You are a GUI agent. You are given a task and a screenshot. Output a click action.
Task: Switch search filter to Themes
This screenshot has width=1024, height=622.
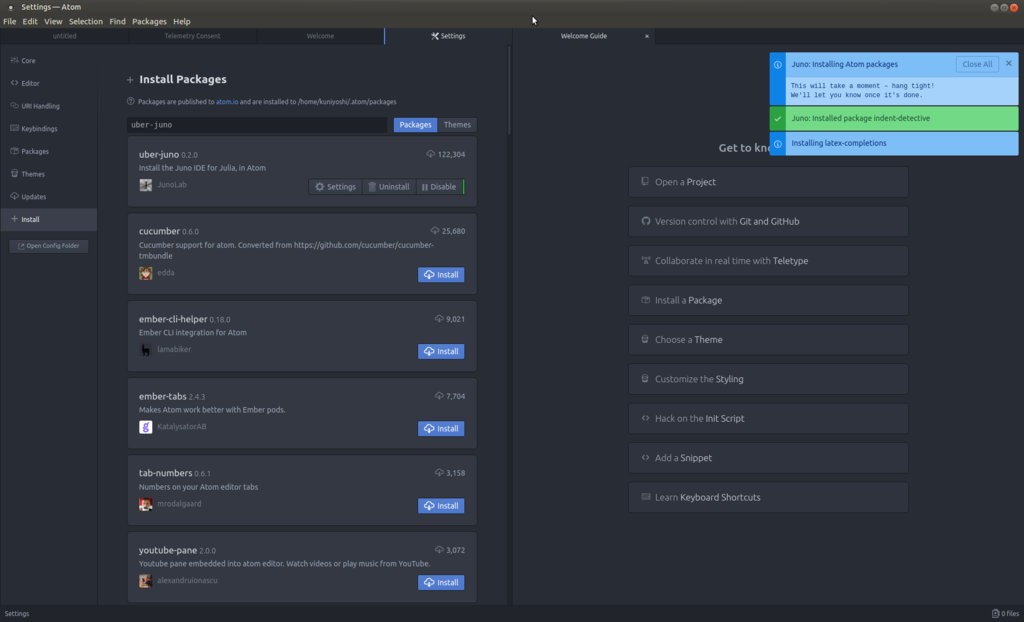[x=456, y=124]
